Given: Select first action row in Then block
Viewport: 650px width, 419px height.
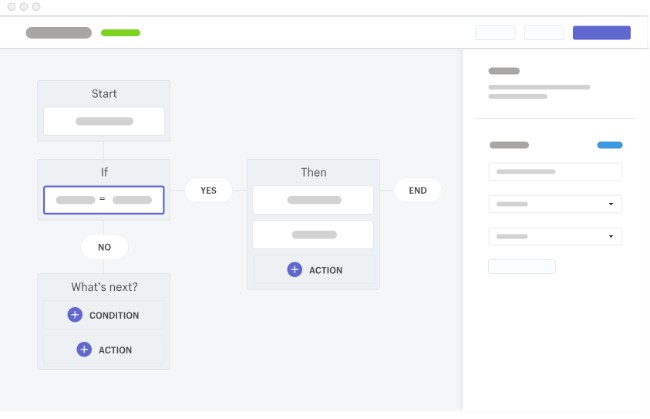Looking at the screenshot, I should click(313, 200).
